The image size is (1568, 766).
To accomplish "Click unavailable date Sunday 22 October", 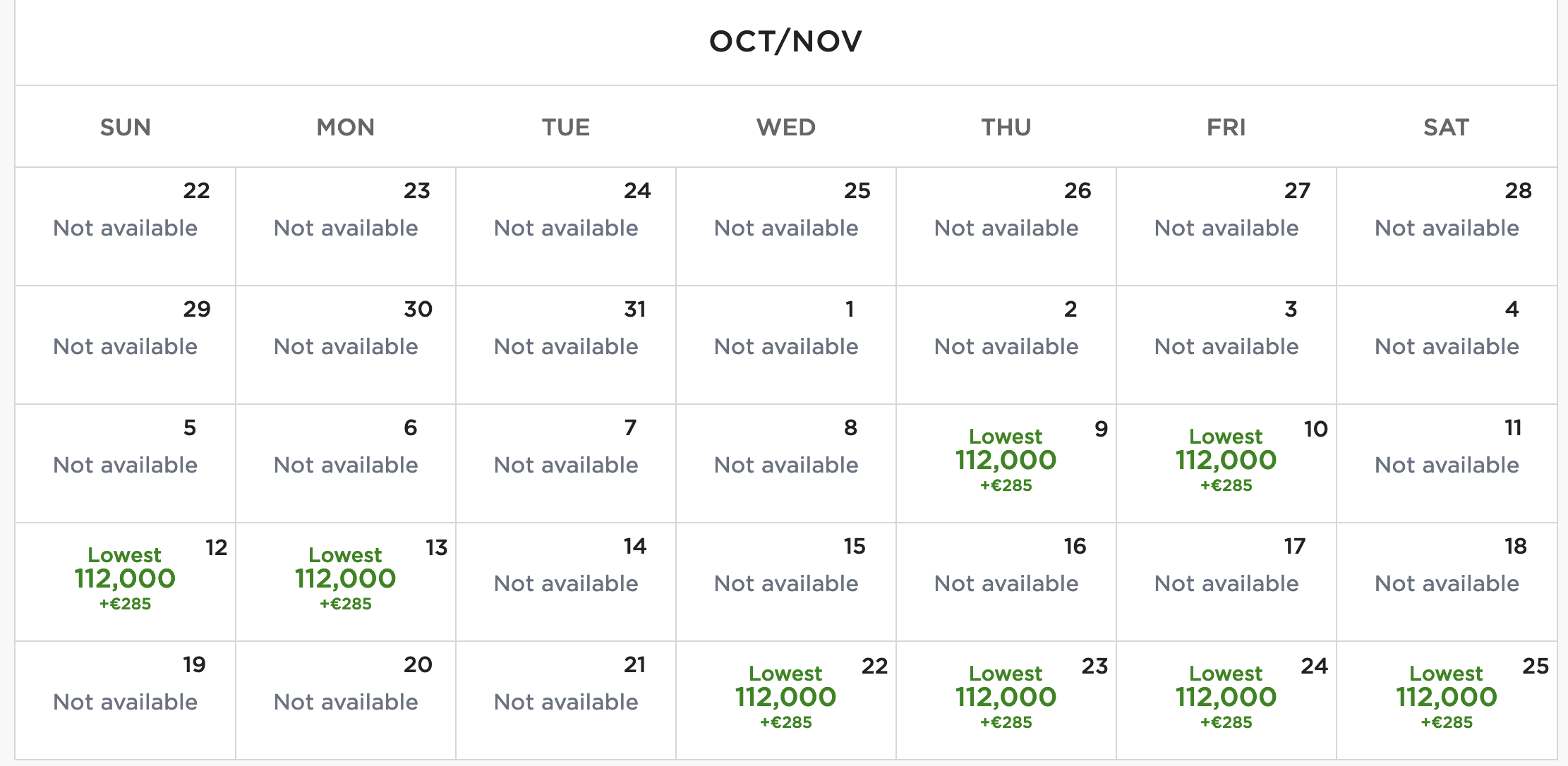I will [125, 226].
